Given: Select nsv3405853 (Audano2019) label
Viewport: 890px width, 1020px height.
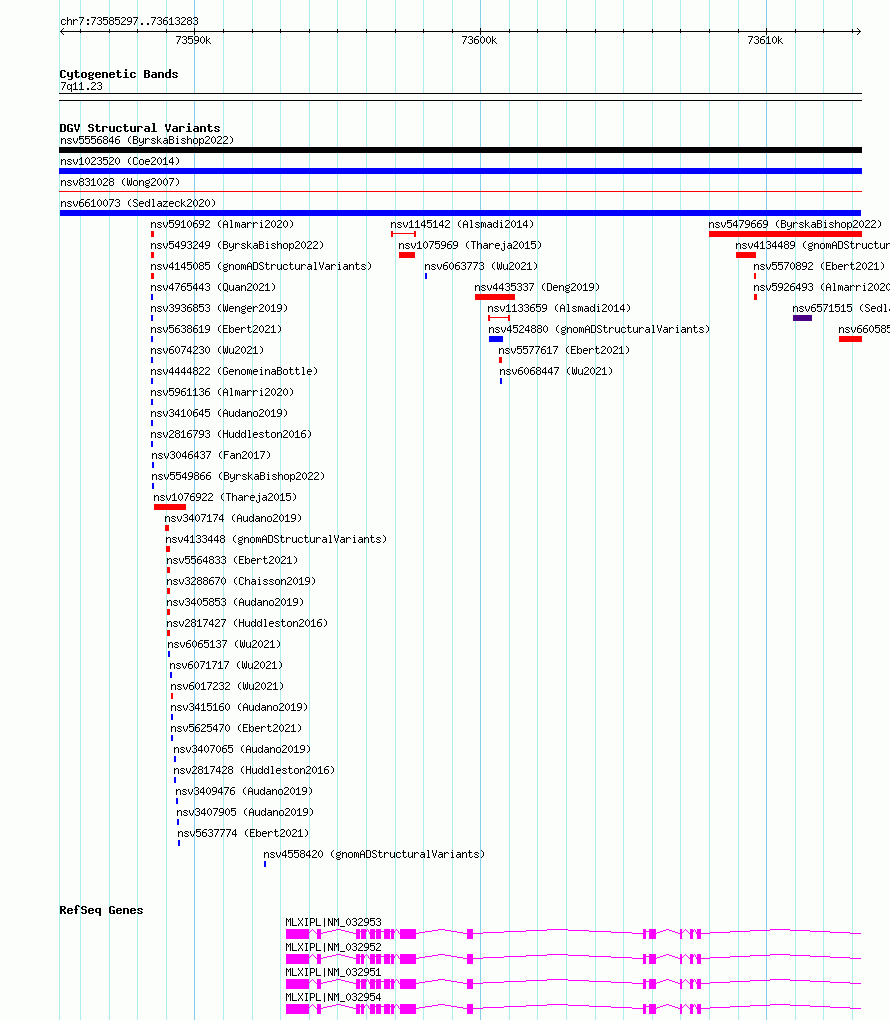Looking at the screenshot, I should 235,602.
